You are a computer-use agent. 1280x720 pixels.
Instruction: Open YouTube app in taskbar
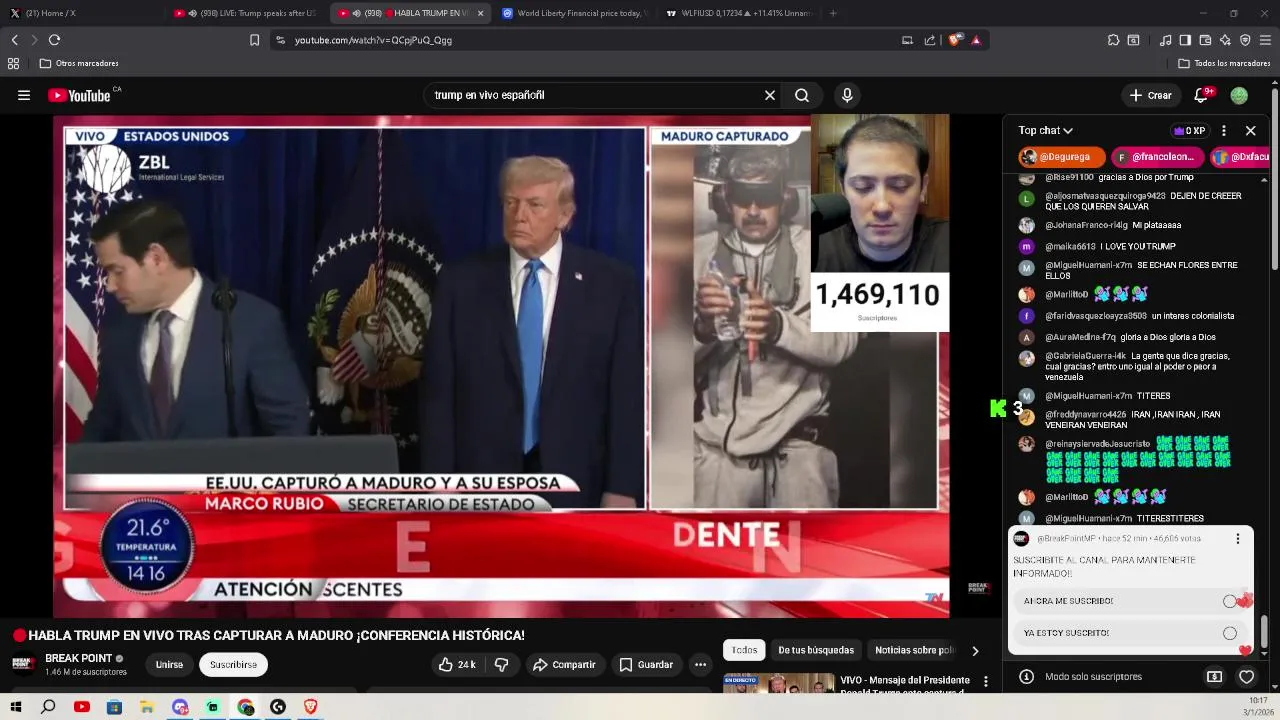tap(82, 707)
